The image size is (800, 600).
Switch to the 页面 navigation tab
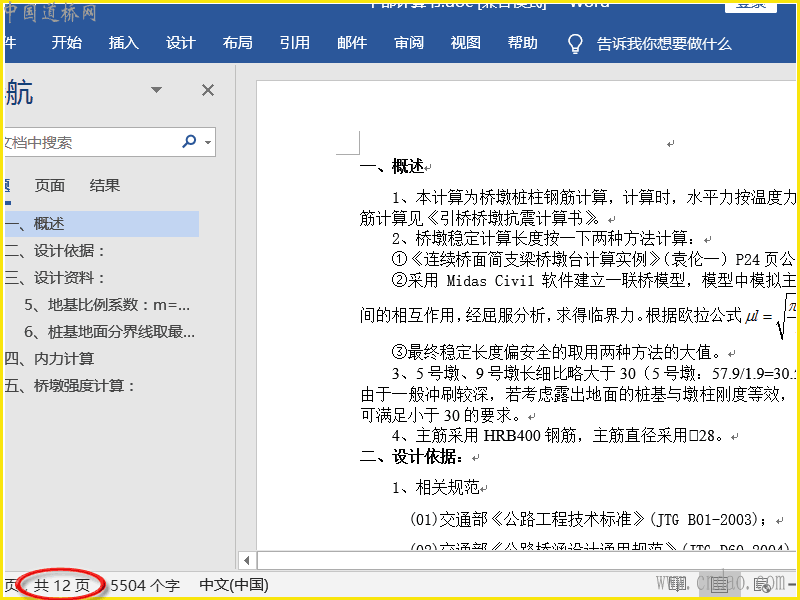[x=49, y=185]
